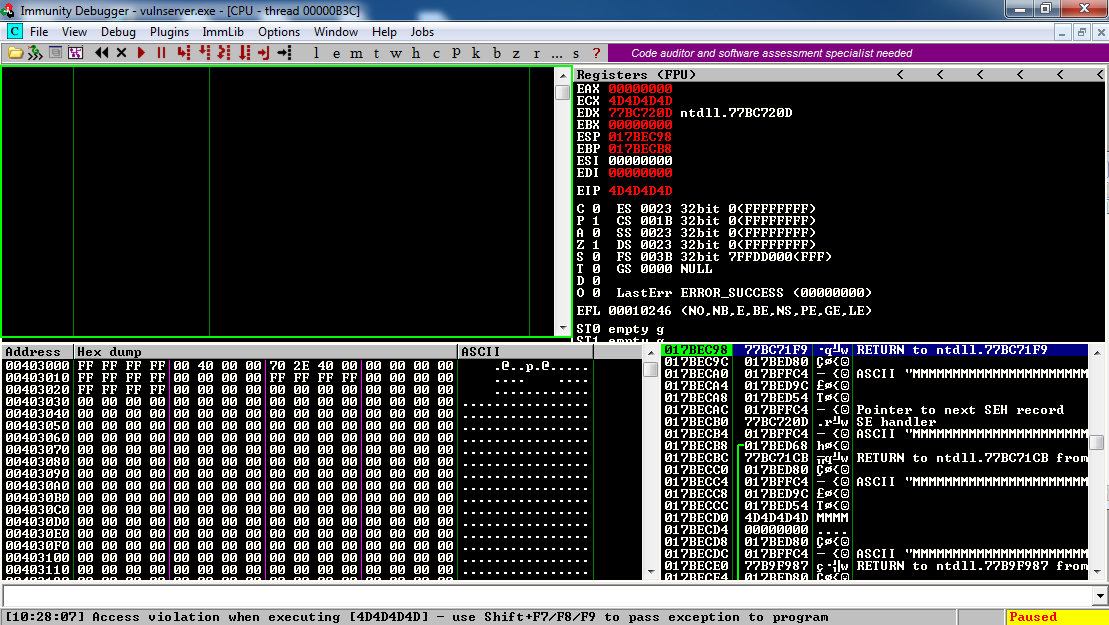Screen dimensions: 1109x625
Task: Open the ImmLib menu
Action: point(223,32)
